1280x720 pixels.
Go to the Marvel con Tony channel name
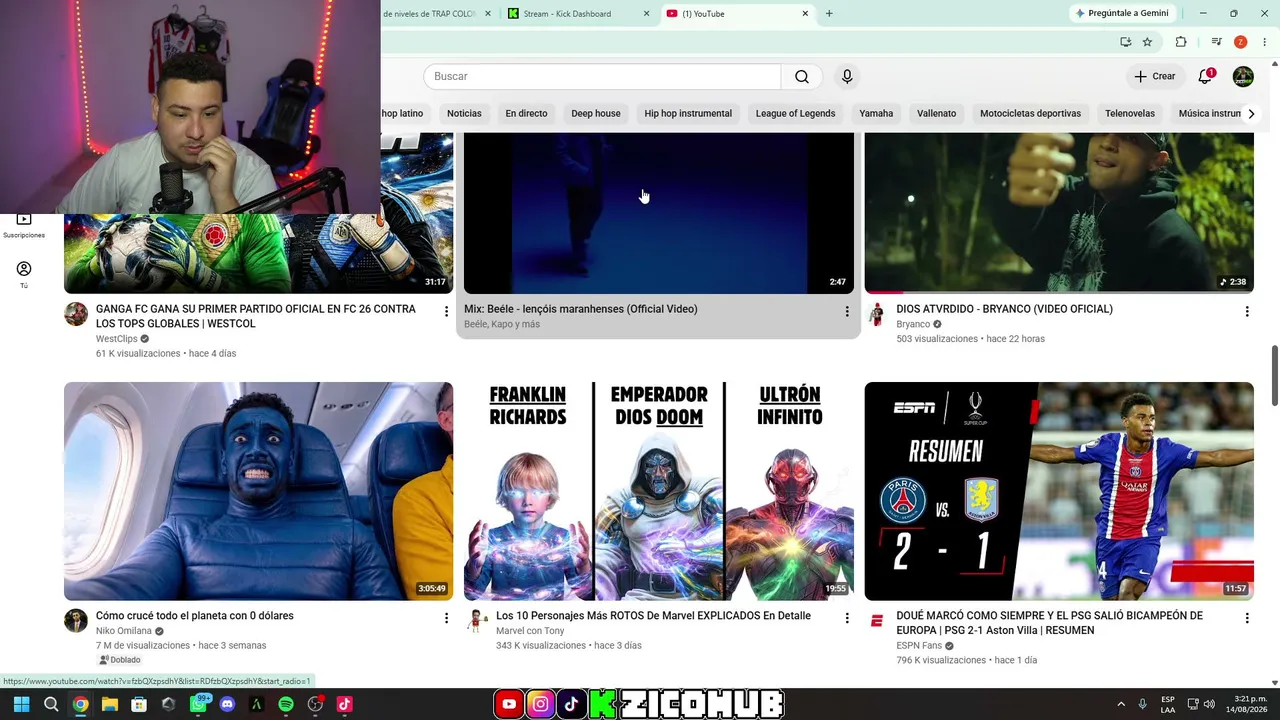coord(530,631)
